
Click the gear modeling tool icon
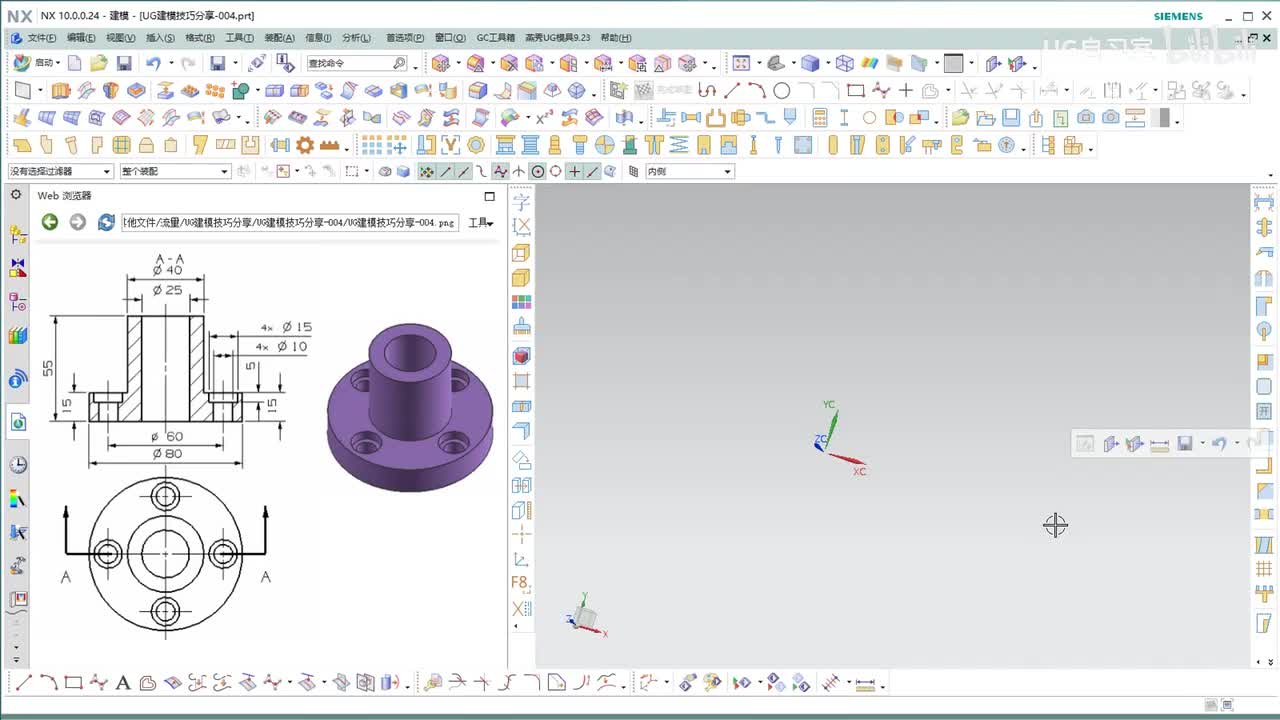(x=305, y=145)
